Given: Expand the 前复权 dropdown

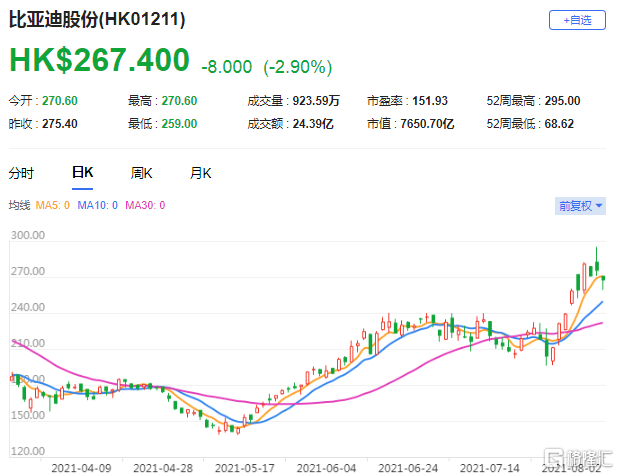Looking at the screenshot, I should (x=580, y=206).
